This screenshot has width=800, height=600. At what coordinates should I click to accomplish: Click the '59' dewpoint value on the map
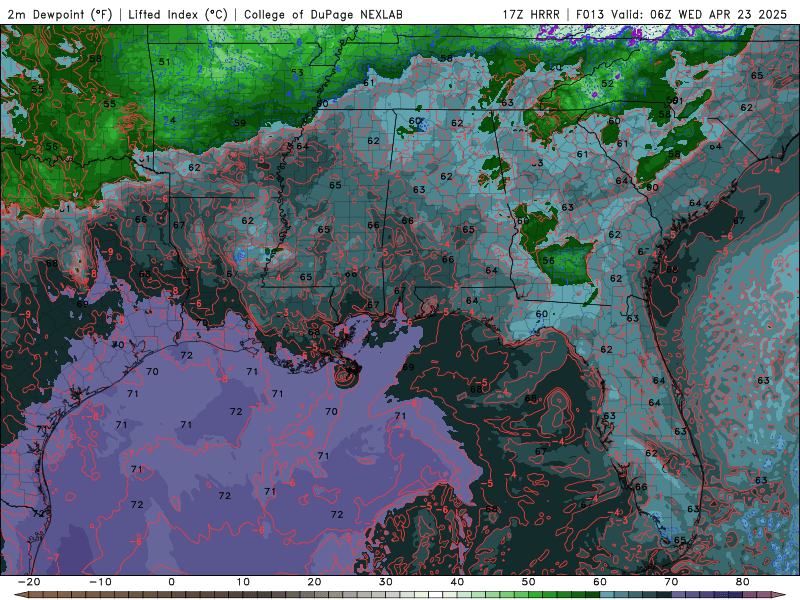[240, 123]
